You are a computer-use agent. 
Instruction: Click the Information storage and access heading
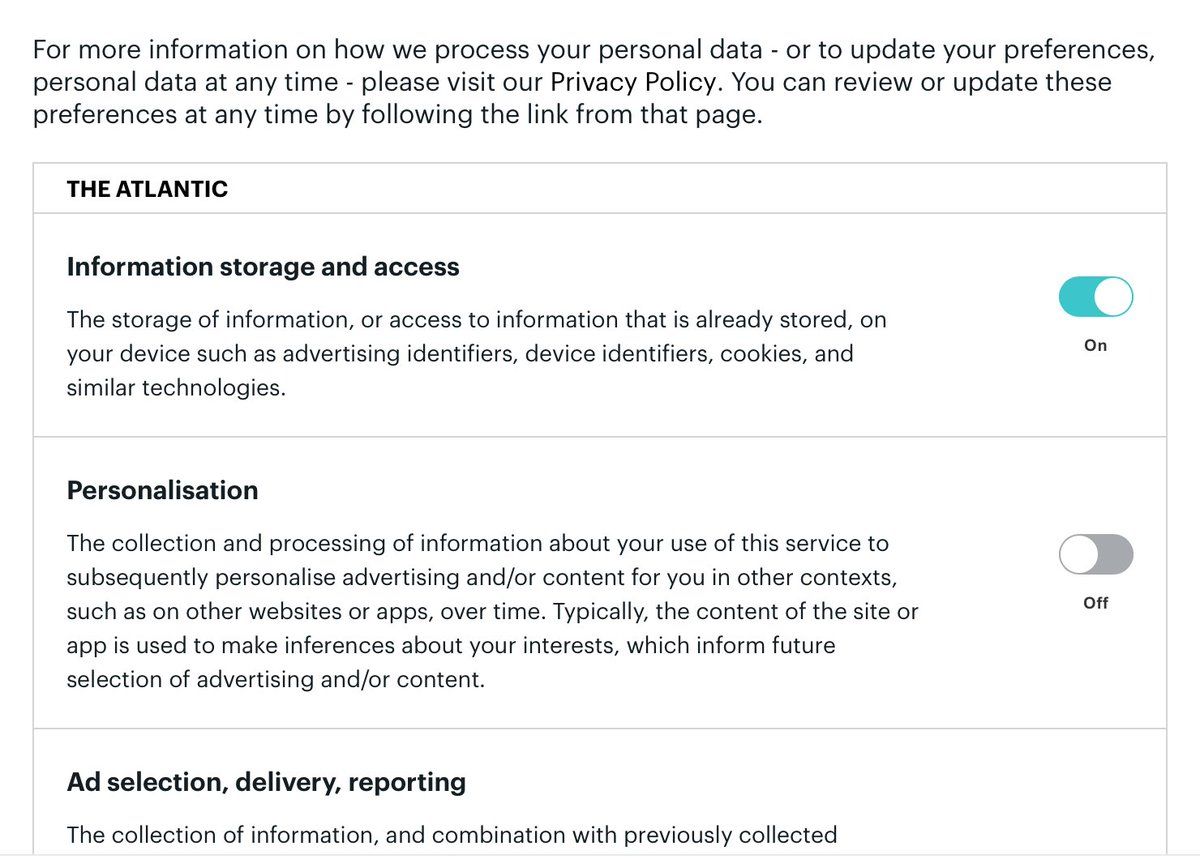(263, 267)
